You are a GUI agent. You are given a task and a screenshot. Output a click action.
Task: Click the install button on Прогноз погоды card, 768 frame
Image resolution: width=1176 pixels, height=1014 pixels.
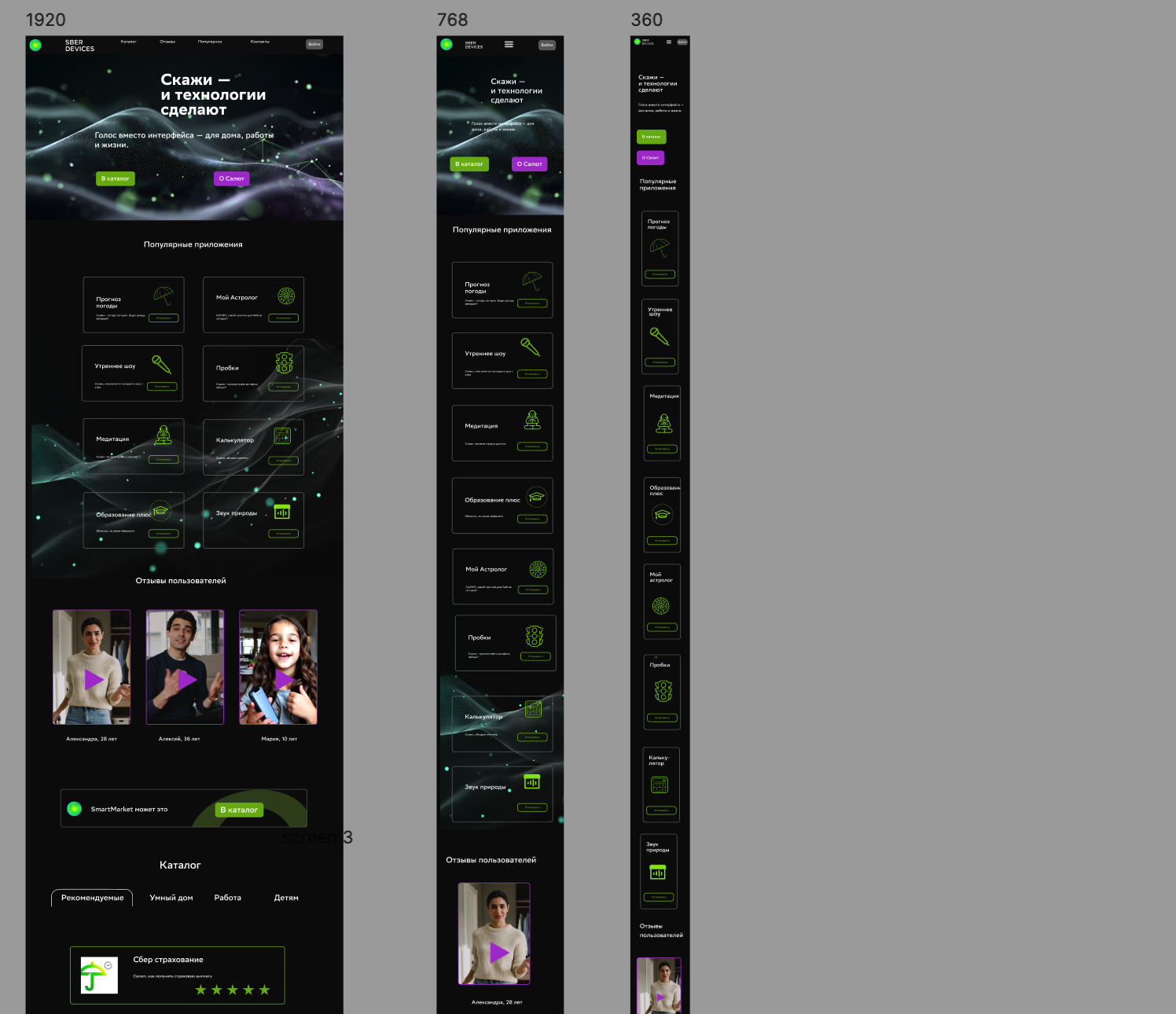point(532,303)
